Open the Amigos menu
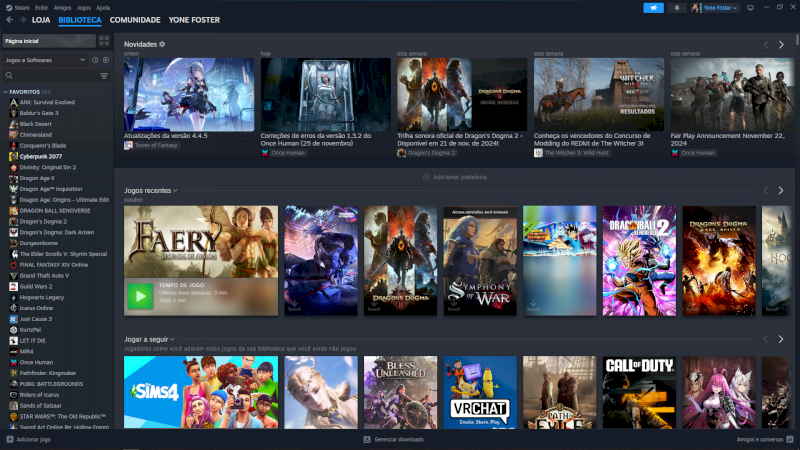 pos(62,8)
